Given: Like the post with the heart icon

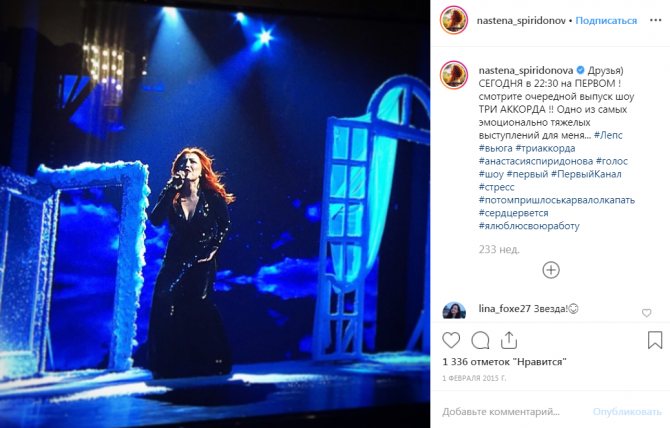Looking at the screenshot, I should tap(451, 340).
